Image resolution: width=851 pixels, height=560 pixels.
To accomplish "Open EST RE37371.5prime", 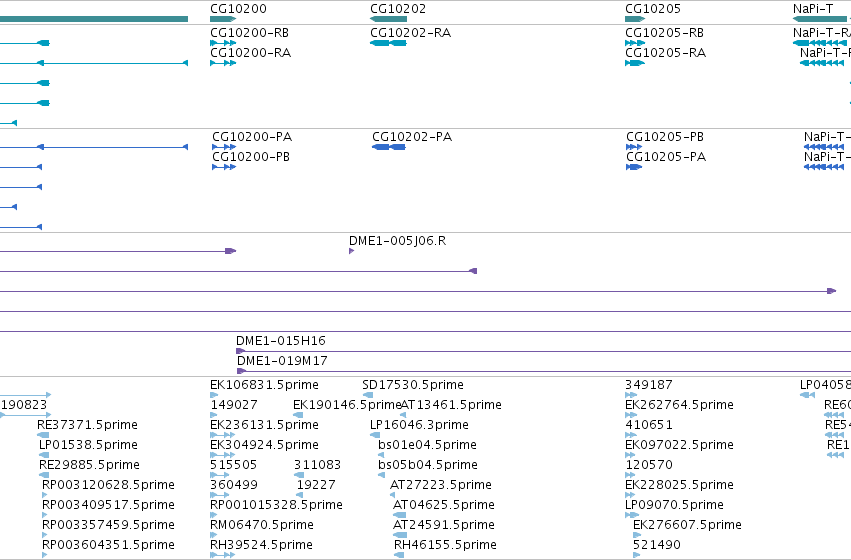I will click(x=87, y=425).
